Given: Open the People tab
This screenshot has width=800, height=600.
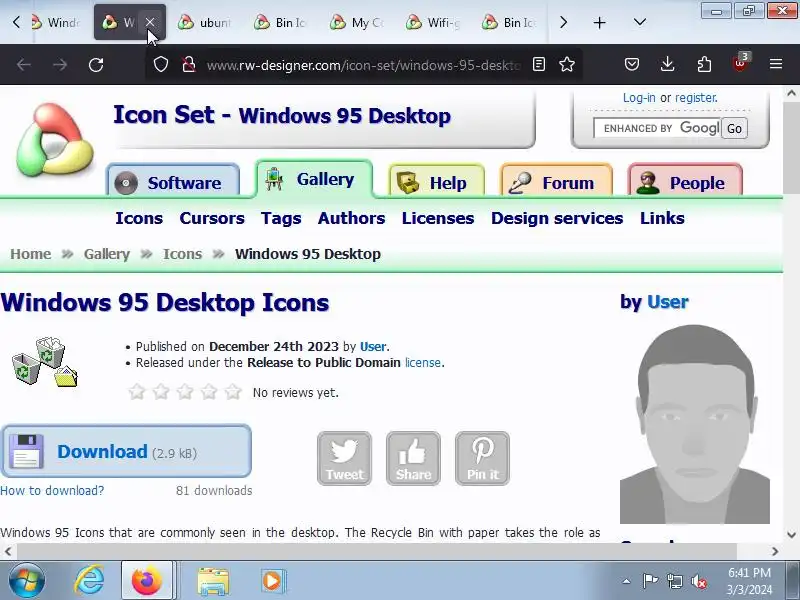Looking at the screenshot, I should [x=685, y=180].
